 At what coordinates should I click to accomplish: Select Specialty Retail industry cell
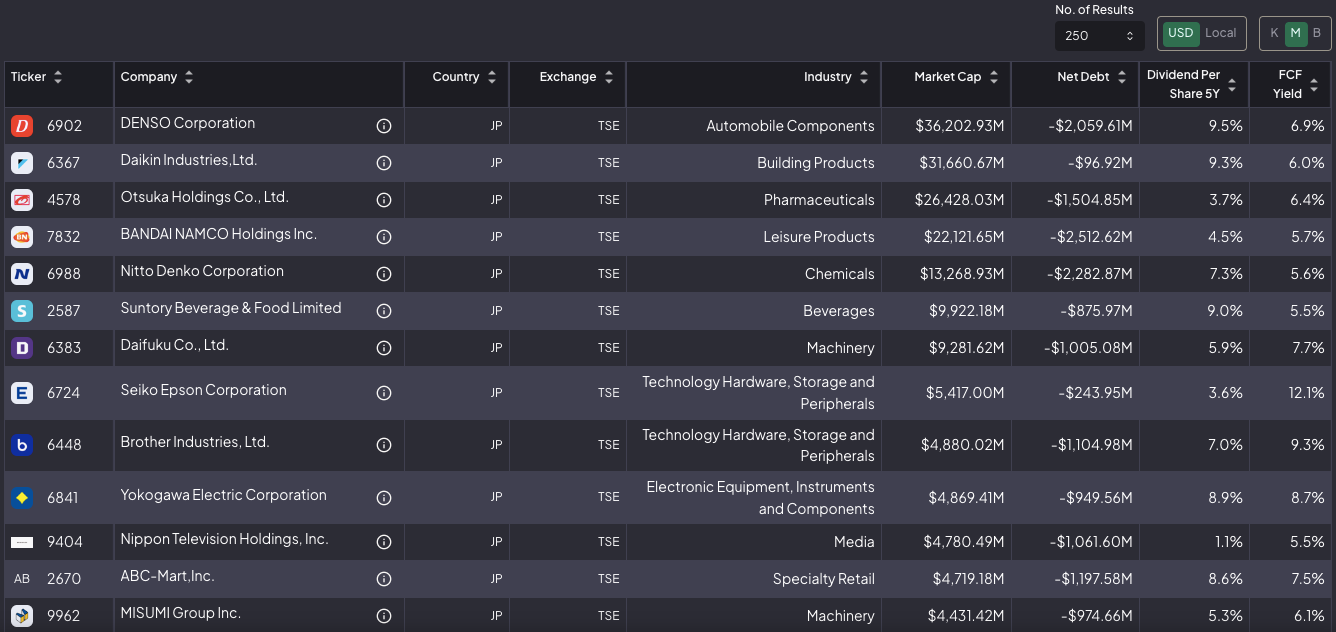click(x=824, y=579)
